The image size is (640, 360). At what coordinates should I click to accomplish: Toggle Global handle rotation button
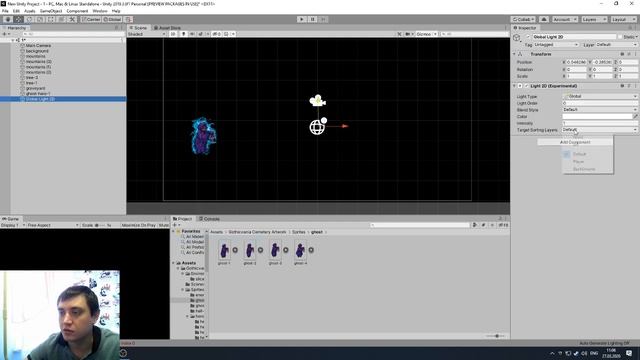pos(112,19)
